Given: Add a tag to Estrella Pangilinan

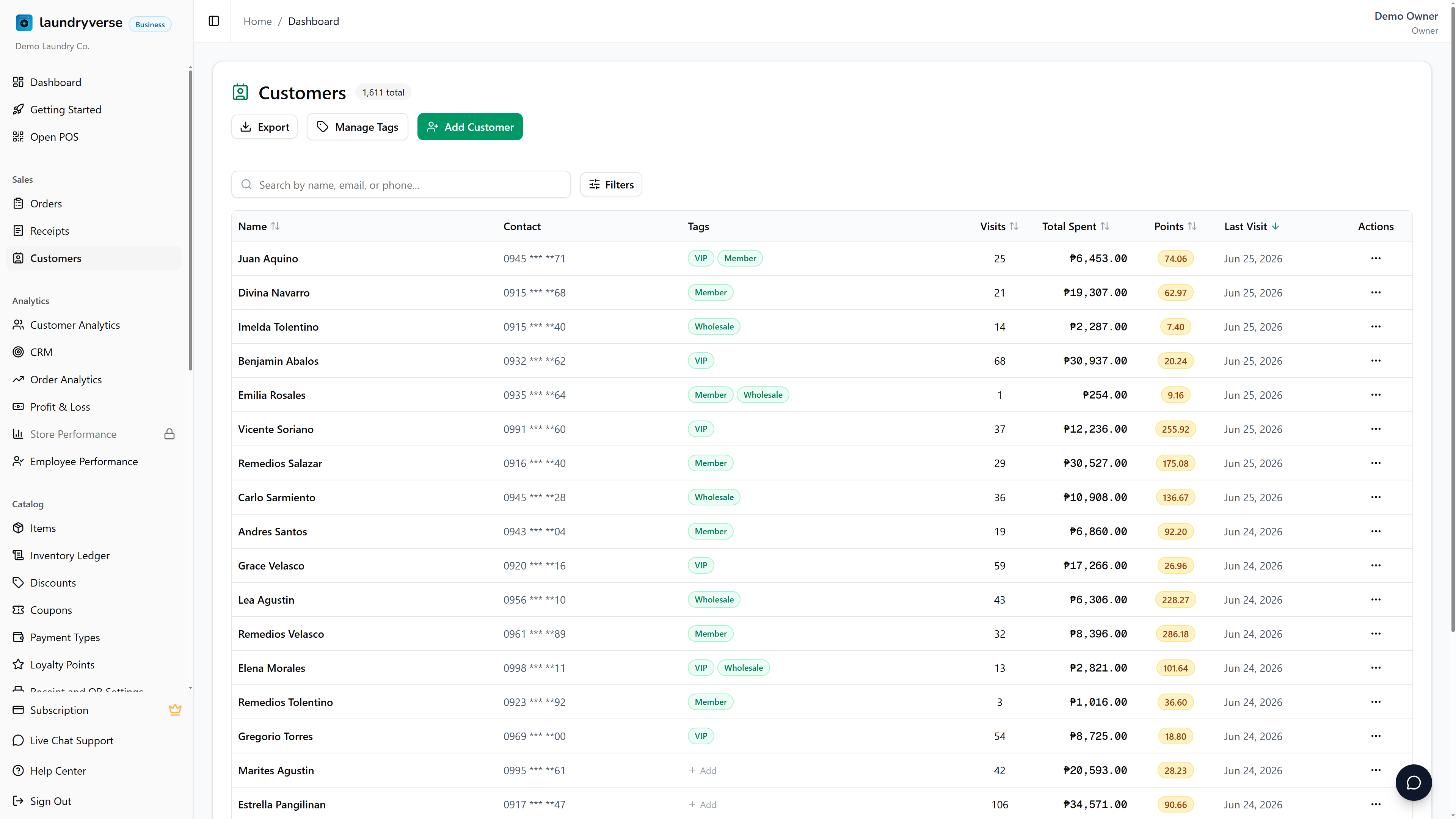Looking at the screenshot, I should [x=703, y=804].
